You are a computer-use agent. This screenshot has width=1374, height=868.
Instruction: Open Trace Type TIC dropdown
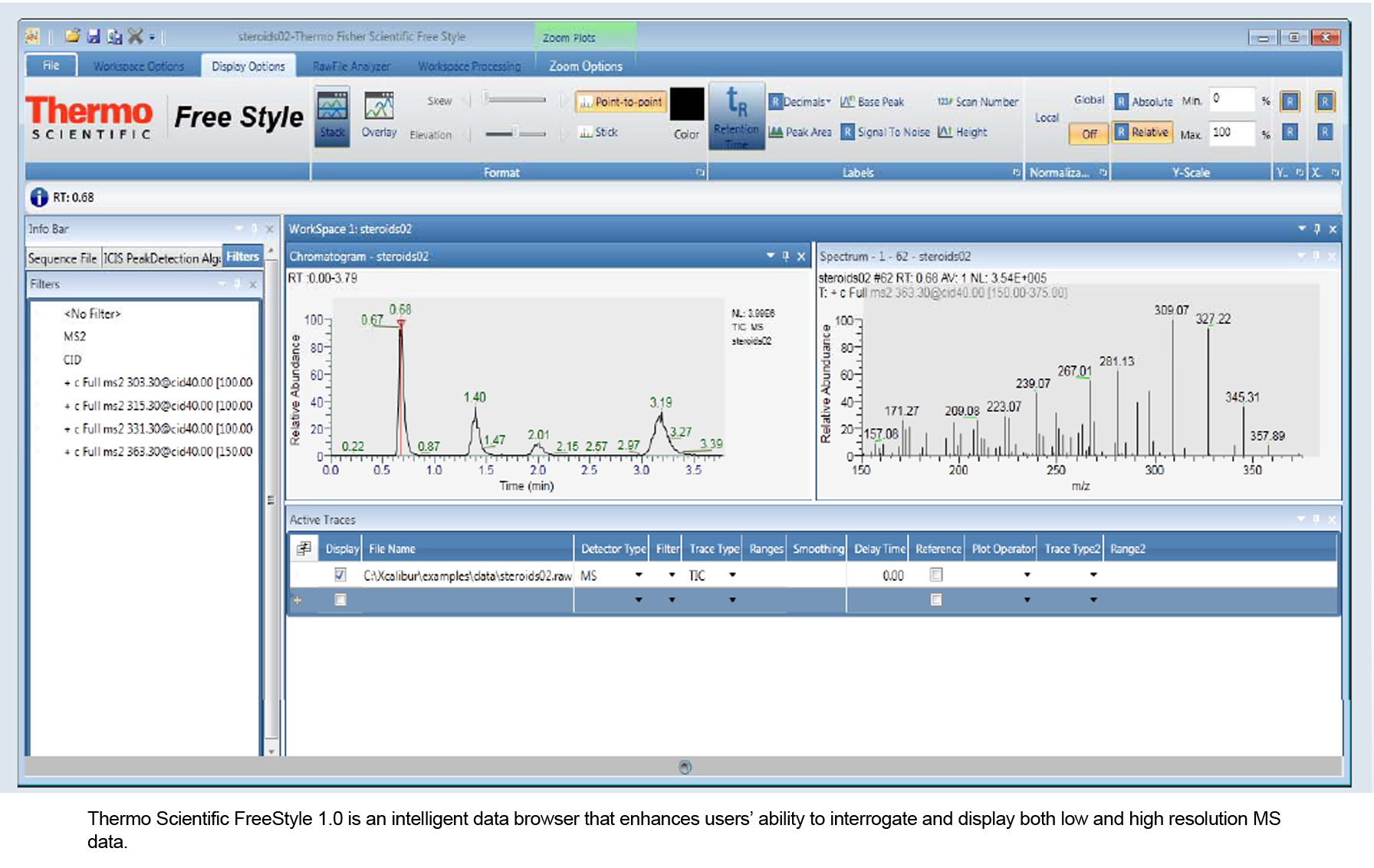[732, 575]
